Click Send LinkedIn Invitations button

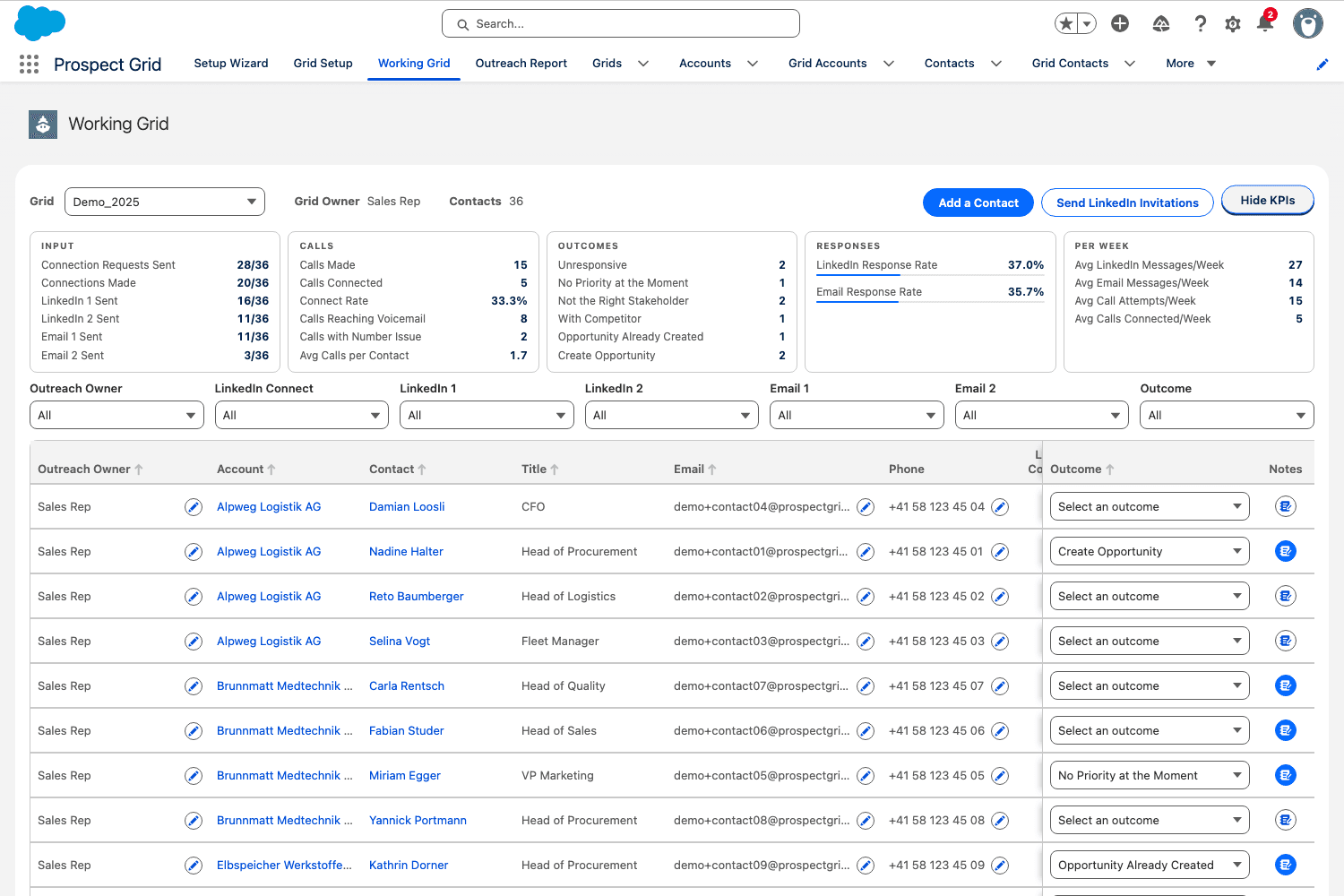coord(1127,202)
